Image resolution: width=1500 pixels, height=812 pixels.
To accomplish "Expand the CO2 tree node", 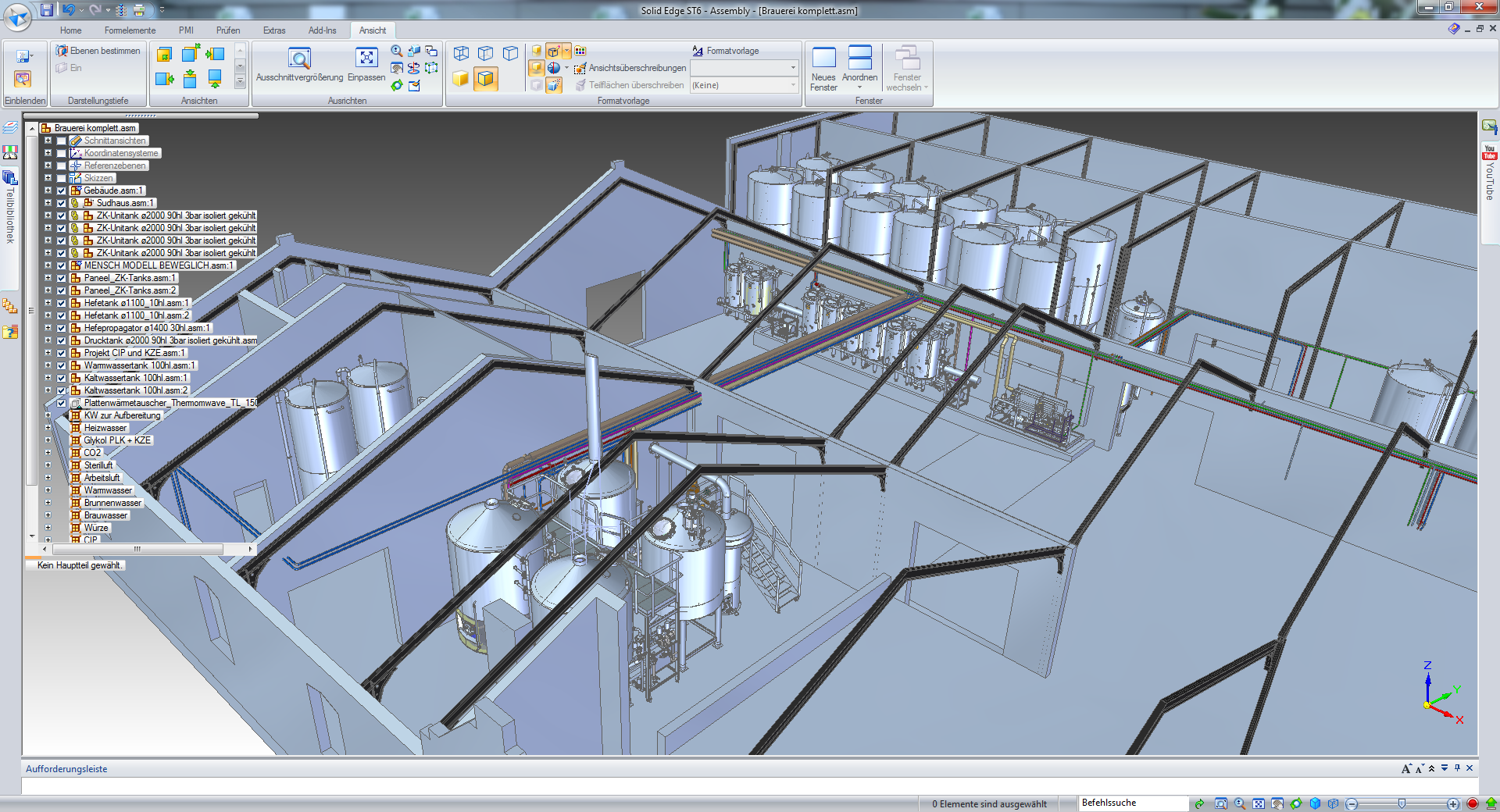I will coord(48,453).
